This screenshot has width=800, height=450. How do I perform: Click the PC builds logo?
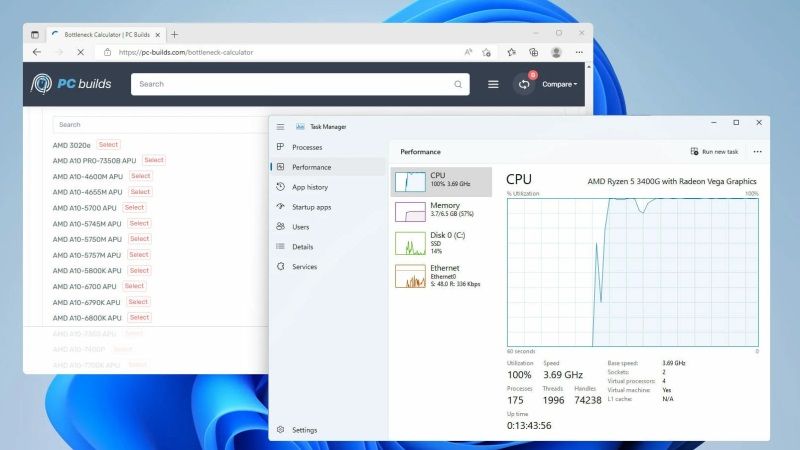point(71,84)
